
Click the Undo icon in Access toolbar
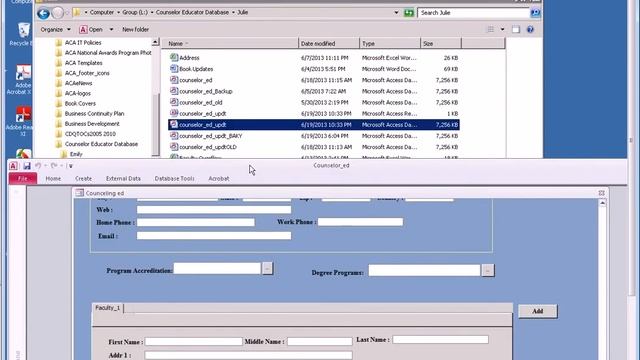(x=38, y=166)
